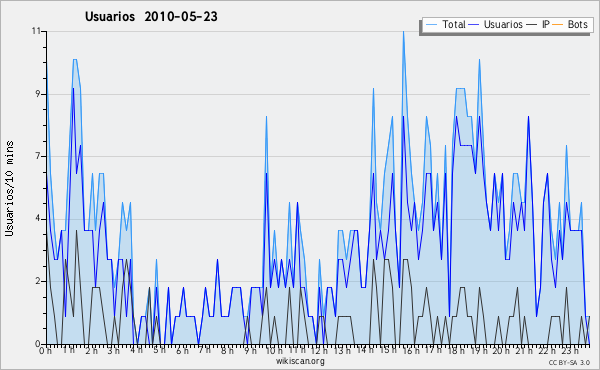The height and width of the screenshot is (370, 600).
Task: Click the x-axis label '16 h'
Action: tap(411, 350)
